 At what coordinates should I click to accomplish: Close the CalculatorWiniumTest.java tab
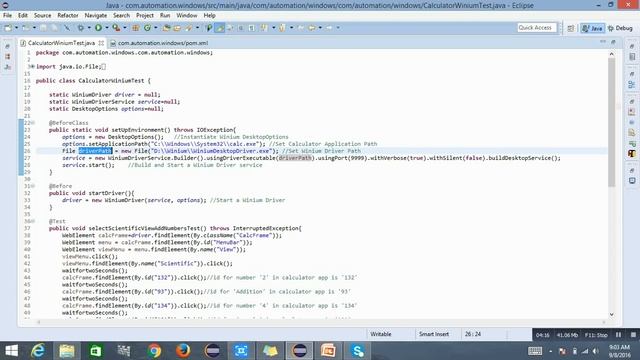[x=101, y=43]
